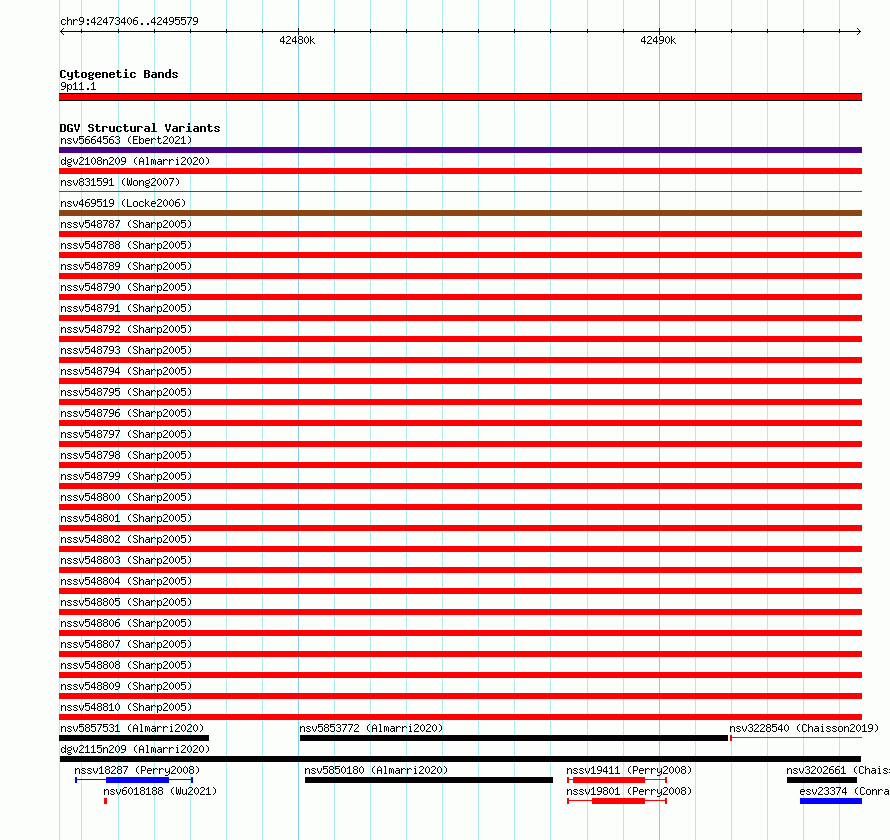The width and height of the screenshot is (890, 840).
Task: Click the chr9:42473406..42495579 region label
Action: point(129,22)
